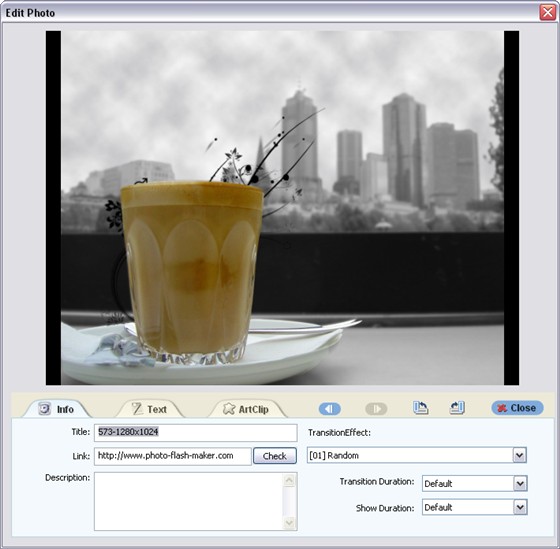This screenshot has height=549, width=560.
Task: Open the Text tab
Action: (150, 409)
